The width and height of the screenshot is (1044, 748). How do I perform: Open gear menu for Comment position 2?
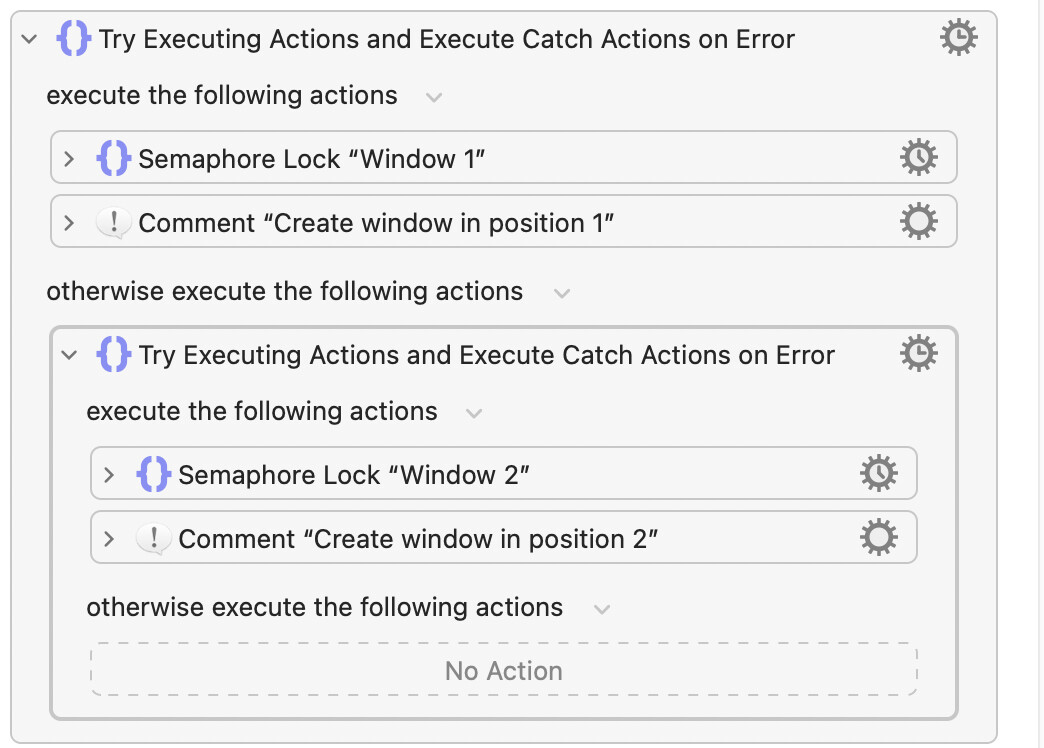[x=879, y=537]
